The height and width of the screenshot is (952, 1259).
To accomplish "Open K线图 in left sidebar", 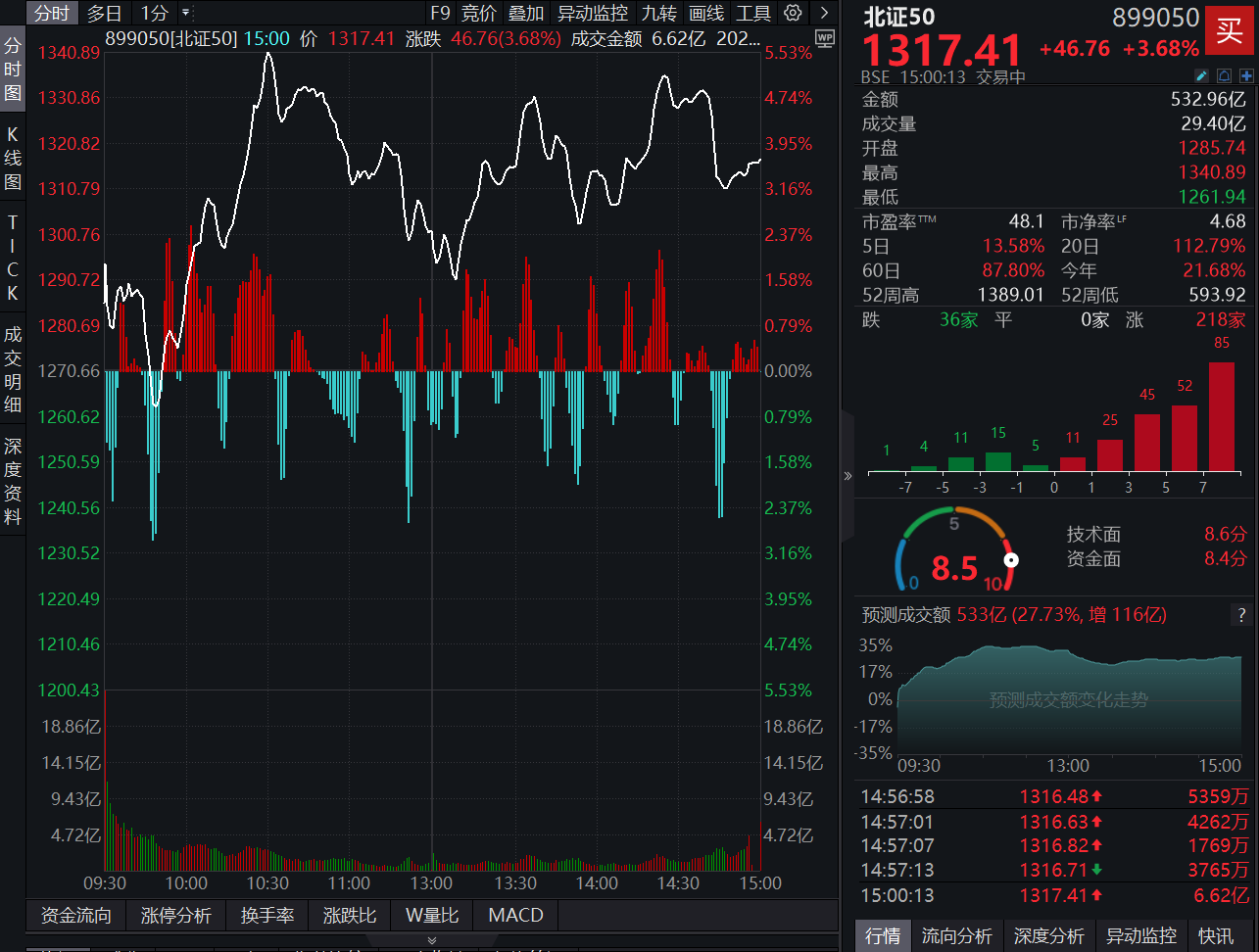I will pos(13,157).
